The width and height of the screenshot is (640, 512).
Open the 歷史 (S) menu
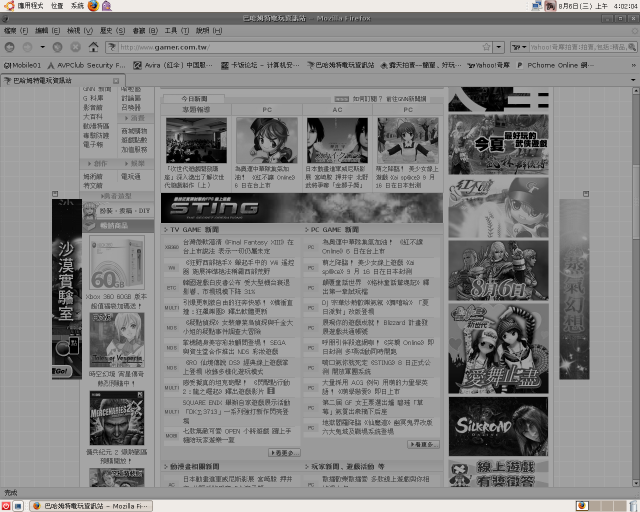click(x=112, y=31)
